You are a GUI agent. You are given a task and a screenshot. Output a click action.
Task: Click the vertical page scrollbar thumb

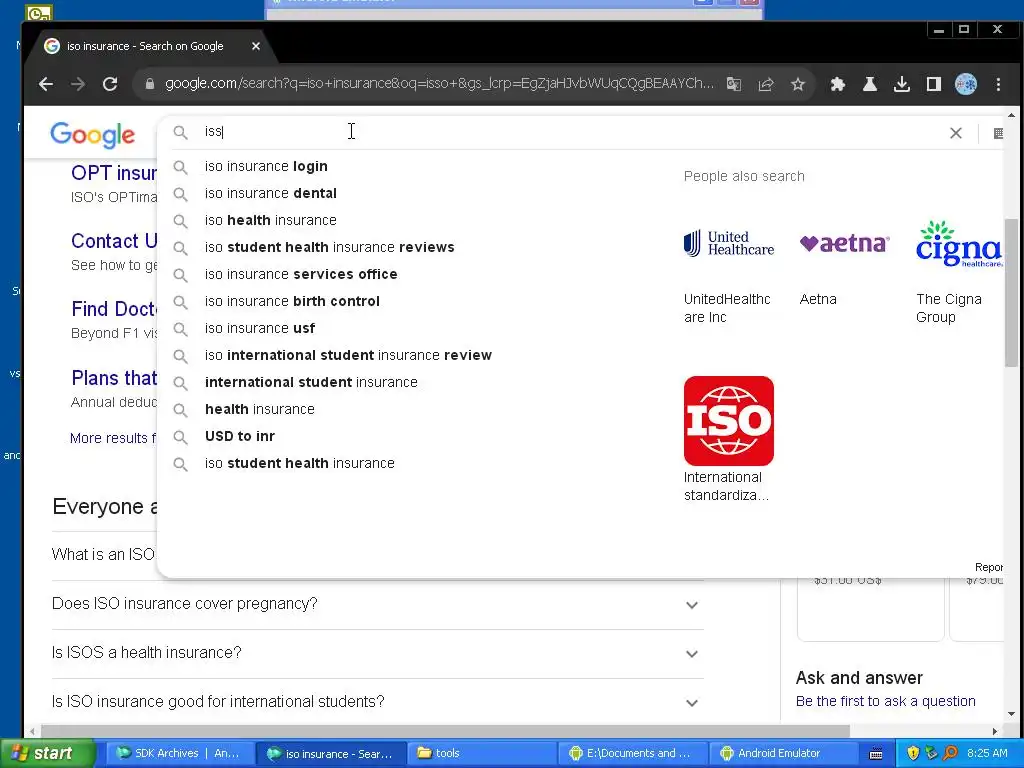1011,292
